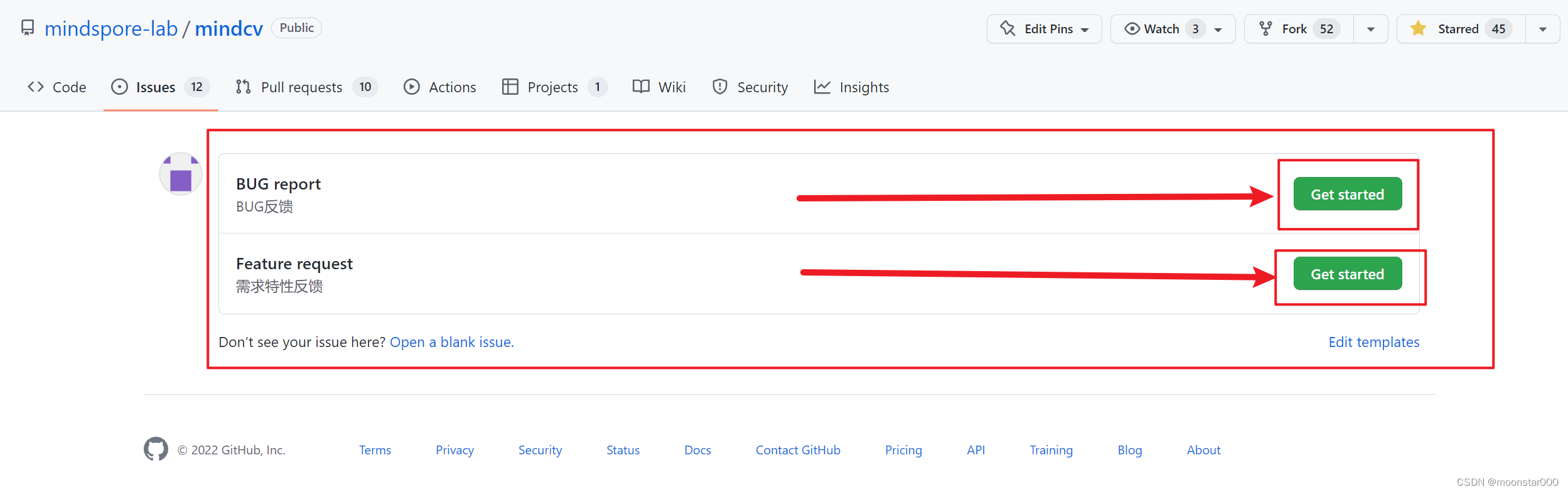Expand the Fork options caret
Screen dimensions: 1568x492
click(1371, 29)
